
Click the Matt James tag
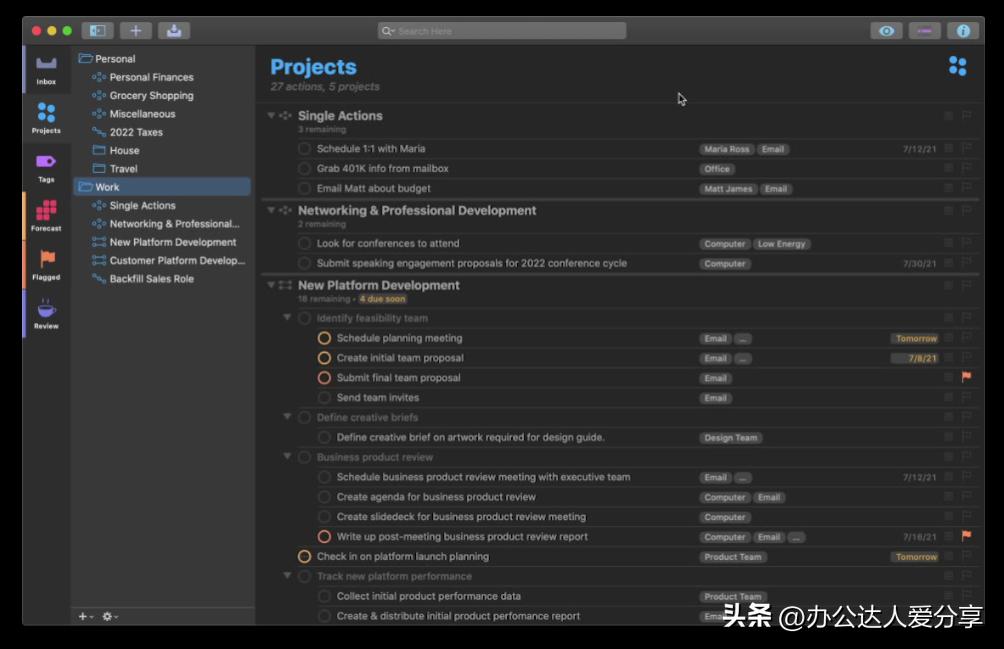pyautogui.click(x=728, y=189)
